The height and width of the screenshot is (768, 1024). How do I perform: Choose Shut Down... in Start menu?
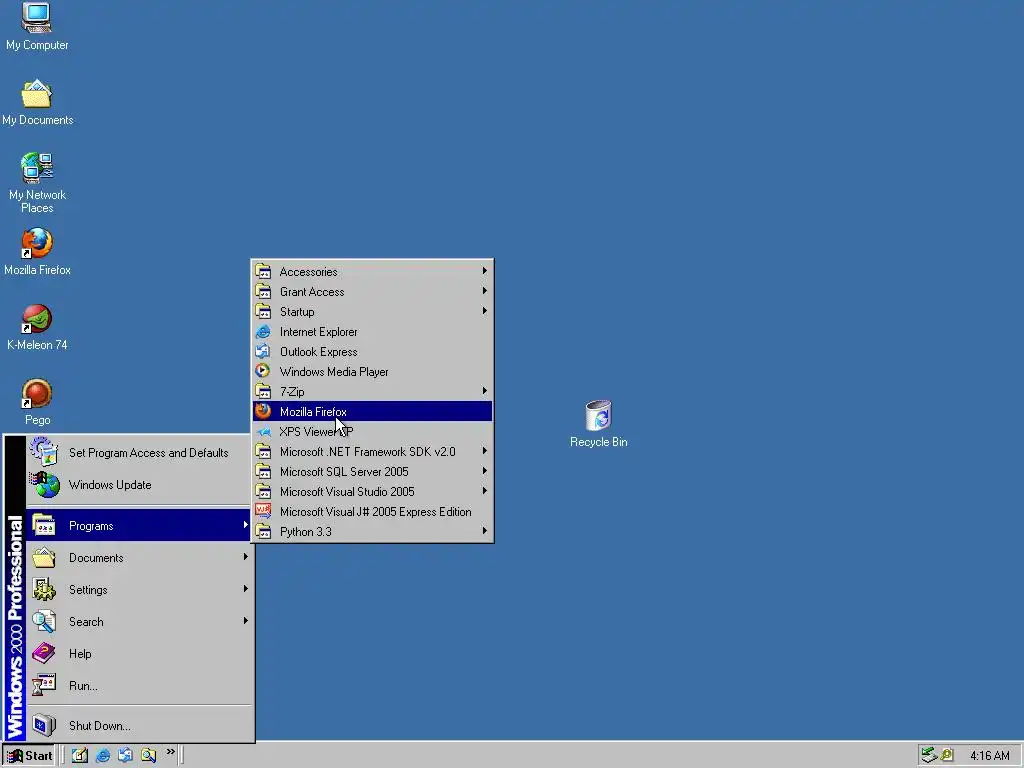click(x=138, y=725)
